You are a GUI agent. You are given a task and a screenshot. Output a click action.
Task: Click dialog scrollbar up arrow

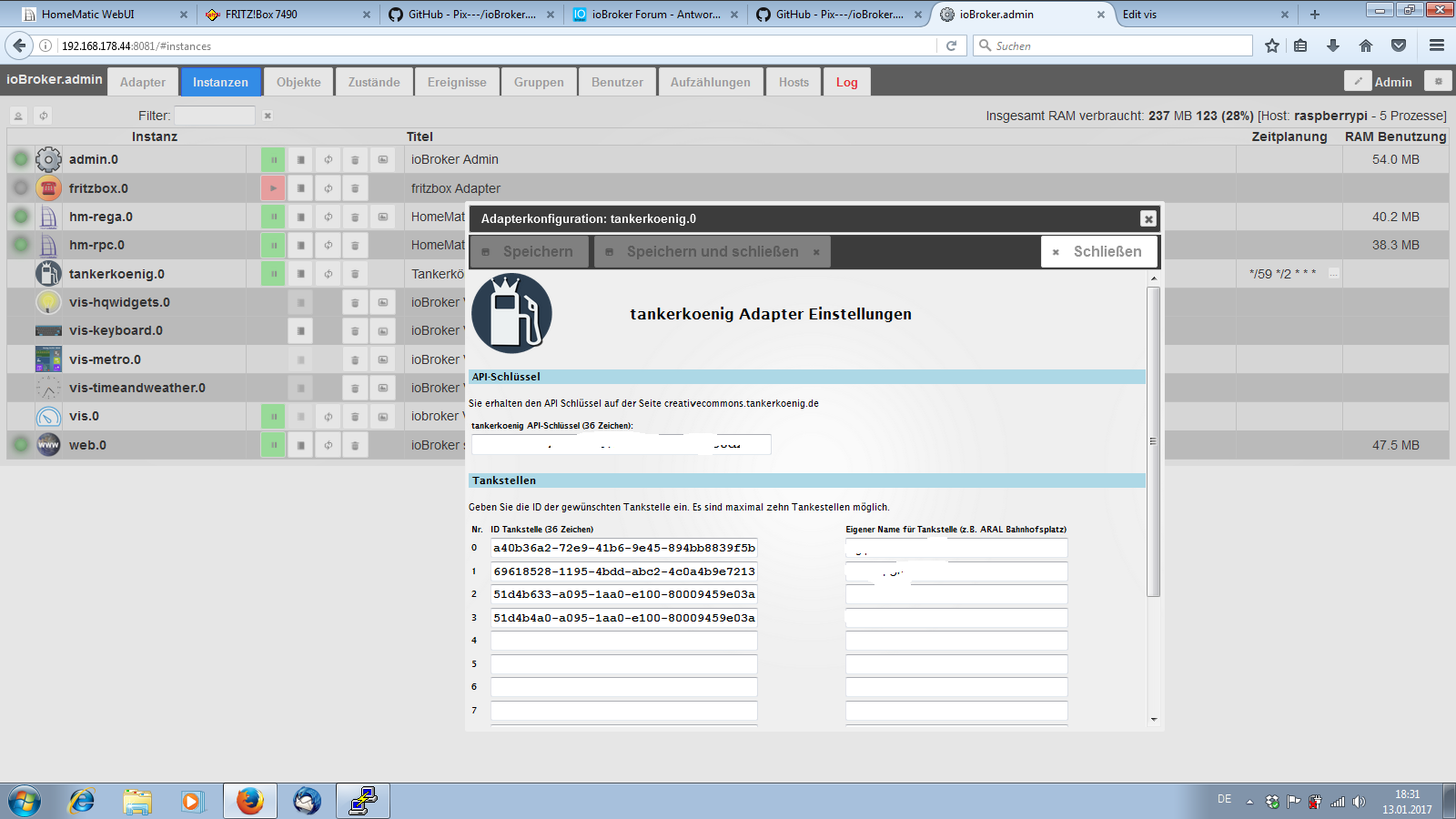pyautogui.click(x=1154, y=278)
